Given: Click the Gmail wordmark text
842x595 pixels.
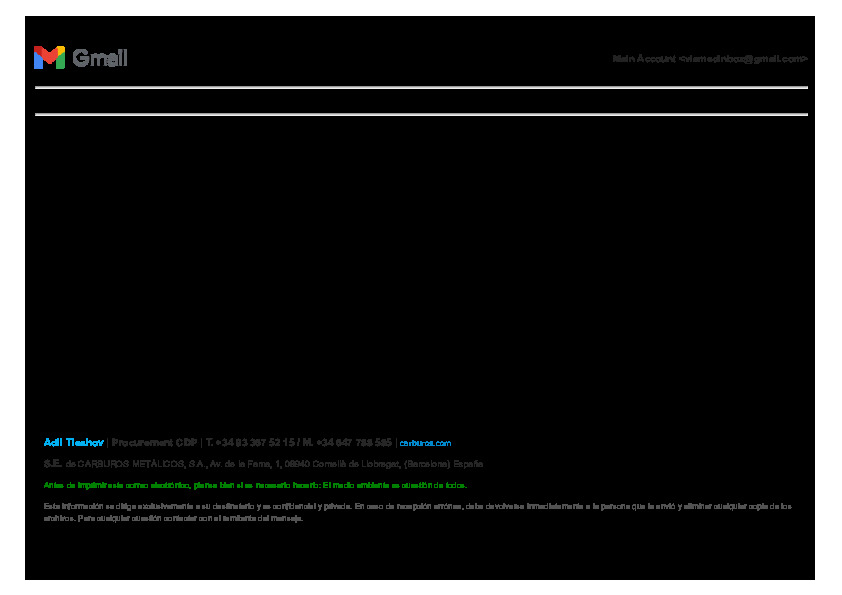Looking at the screenshot, I should pos(100,58).
